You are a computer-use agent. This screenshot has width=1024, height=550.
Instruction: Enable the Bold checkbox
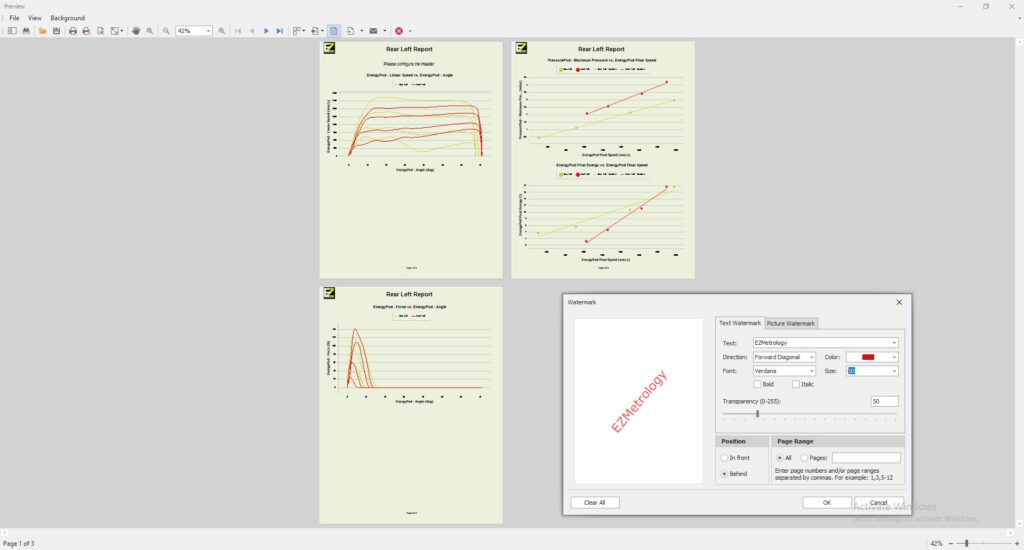pos(757,384)
